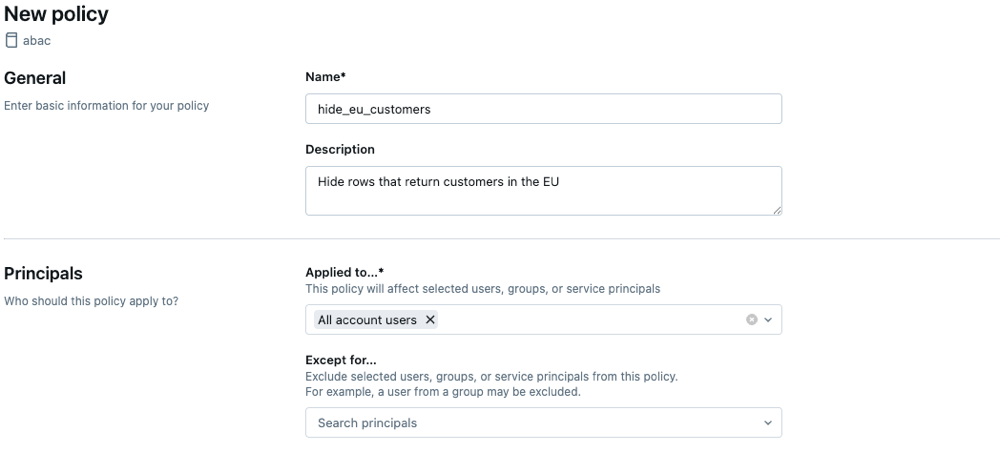Viewport: 1000px width, 453px height.
Task: Click the Except for... label
Action: pyautogui.click(x=338, y=359)
